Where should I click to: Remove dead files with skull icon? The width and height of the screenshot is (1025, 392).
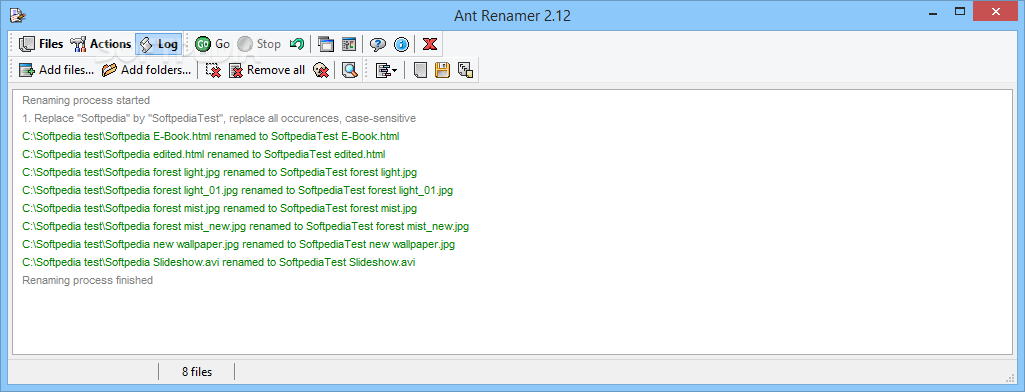click(320, 70)
